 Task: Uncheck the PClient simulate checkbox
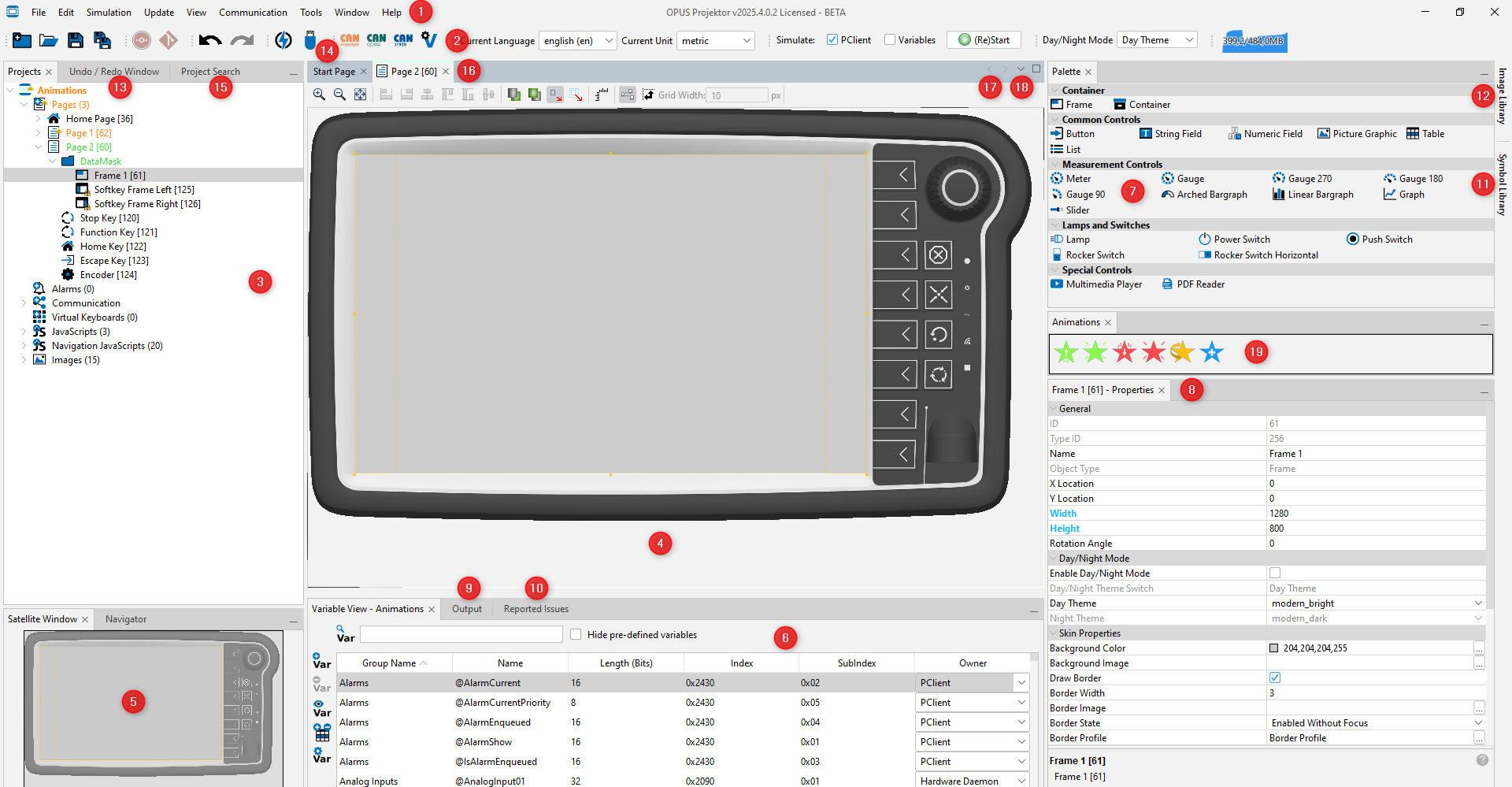coord(832,39)
